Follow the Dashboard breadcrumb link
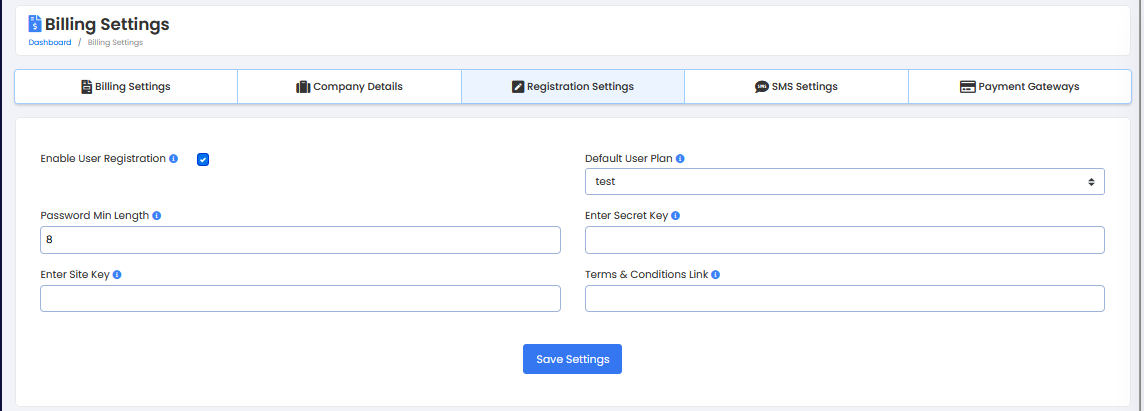 click(50, 43)
